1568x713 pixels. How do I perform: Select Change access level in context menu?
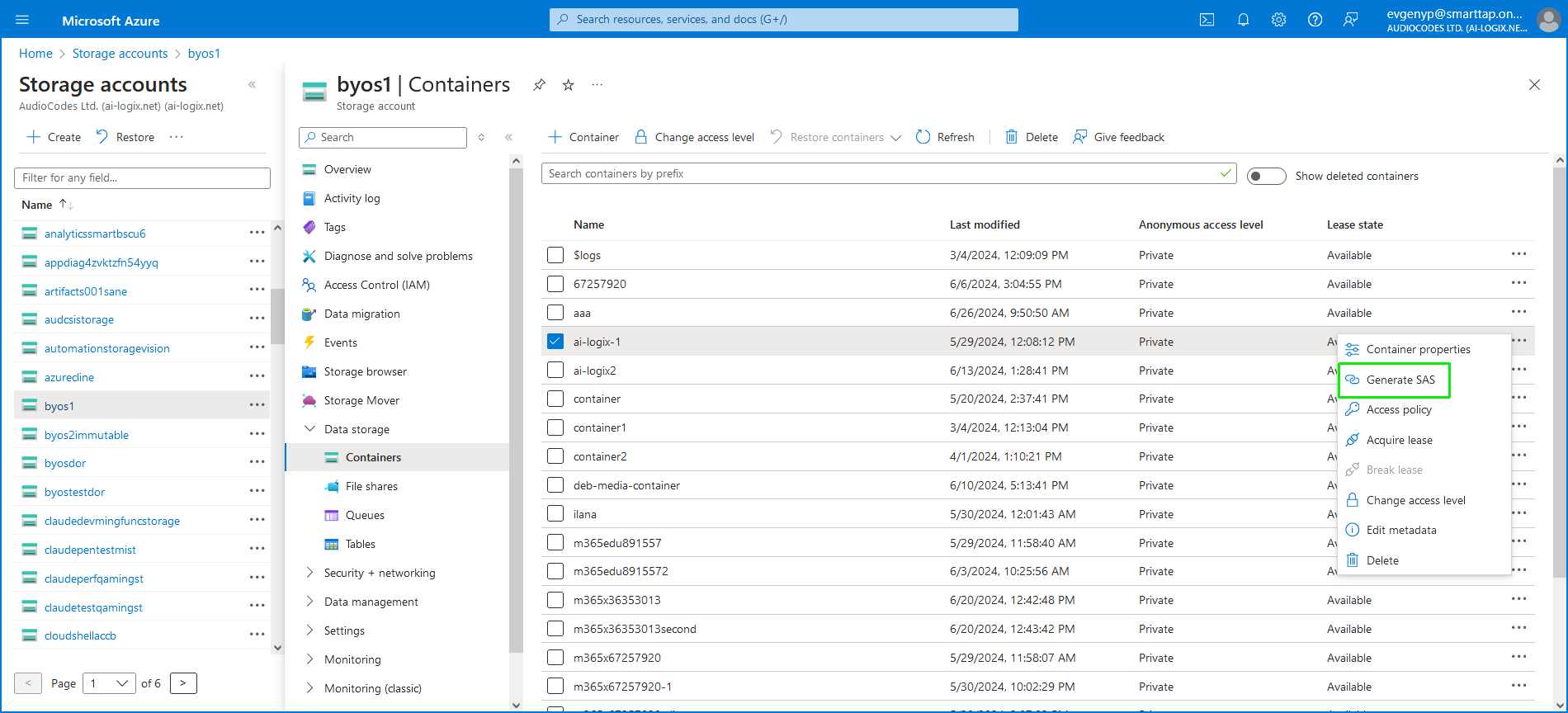coord(1415,500)
